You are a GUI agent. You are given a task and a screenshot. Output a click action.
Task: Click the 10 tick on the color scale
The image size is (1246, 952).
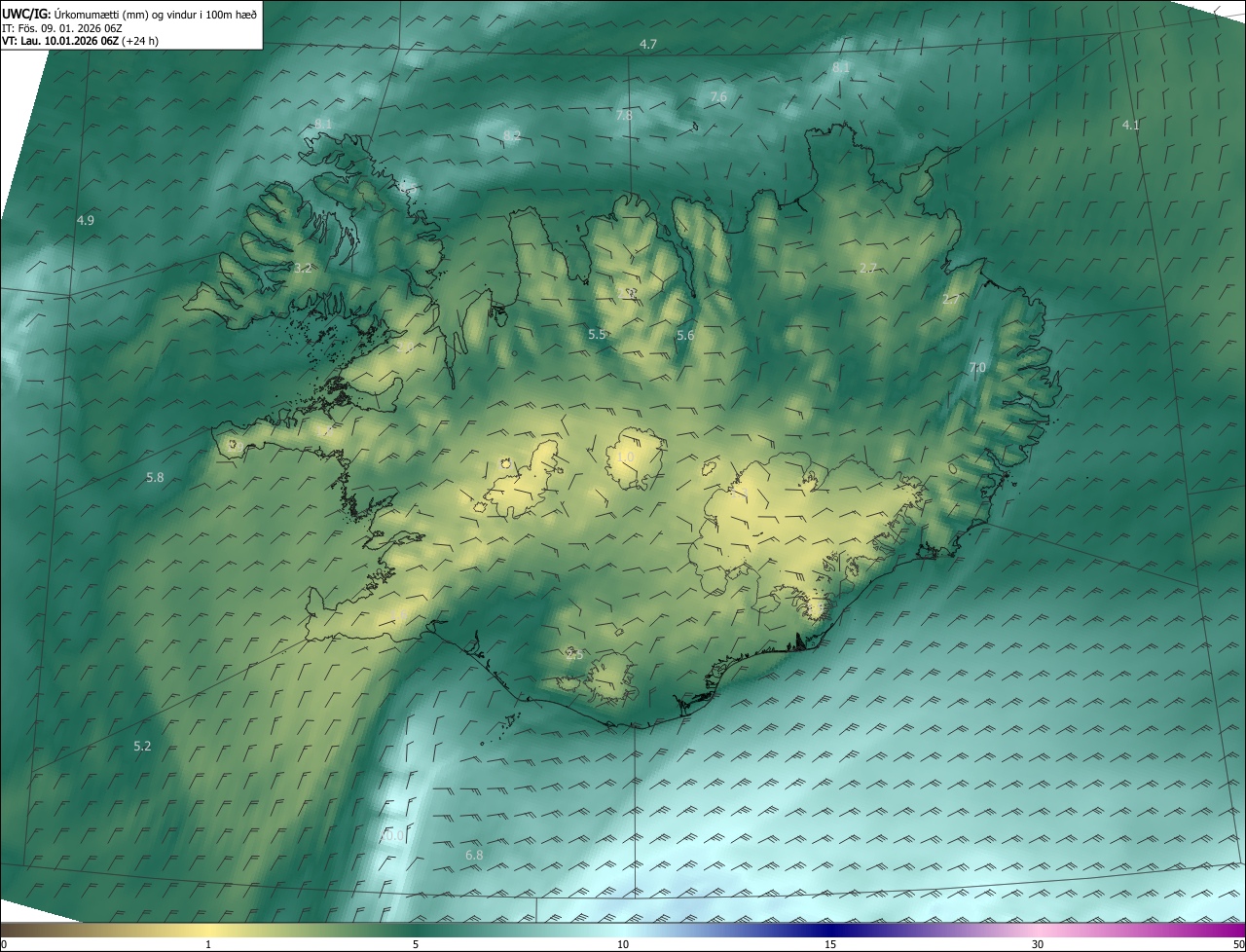click(623, 944)
